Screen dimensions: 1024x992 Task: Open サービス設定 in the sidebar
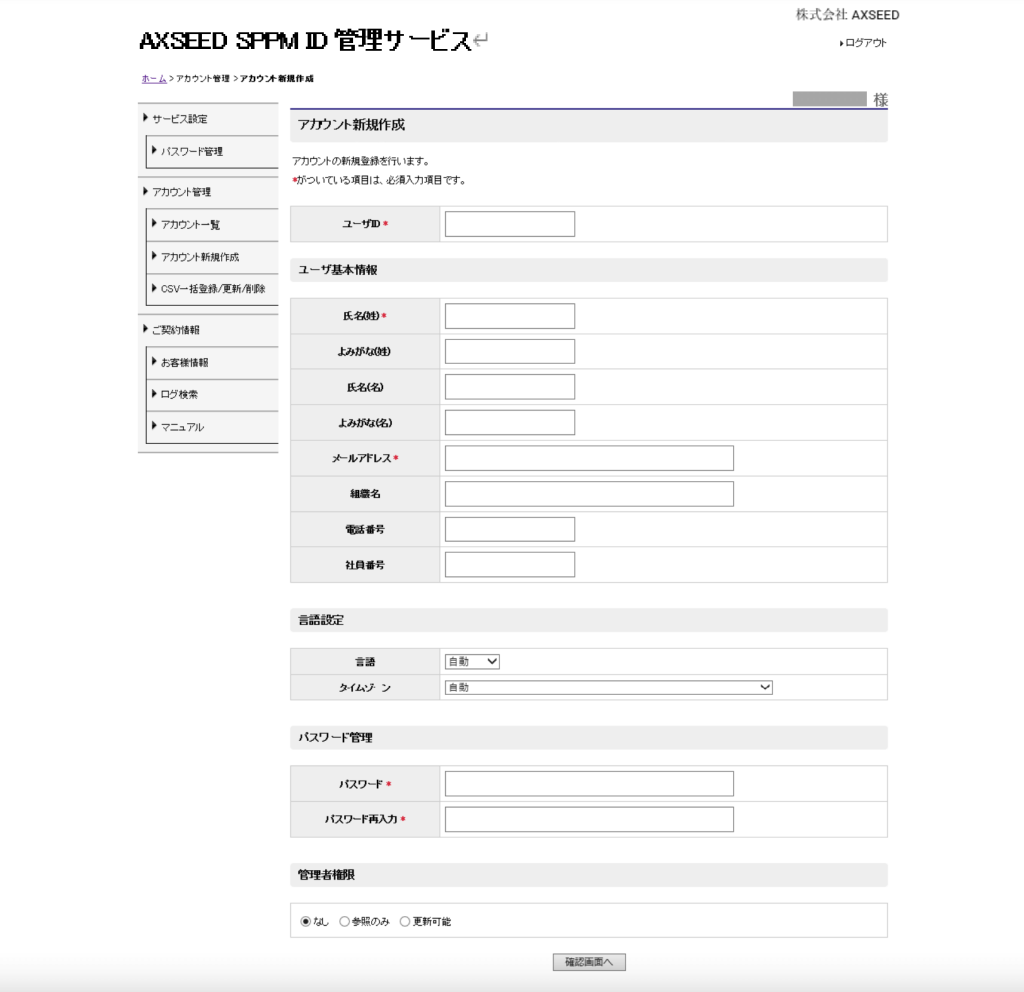tap(180, 119)
